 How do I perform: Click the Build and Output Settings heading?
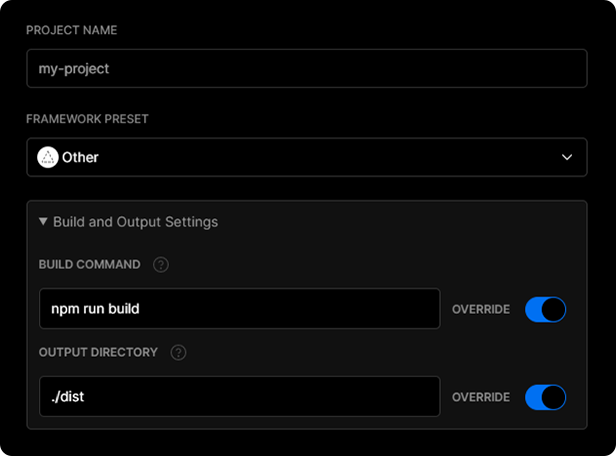[x=136, y=222]
